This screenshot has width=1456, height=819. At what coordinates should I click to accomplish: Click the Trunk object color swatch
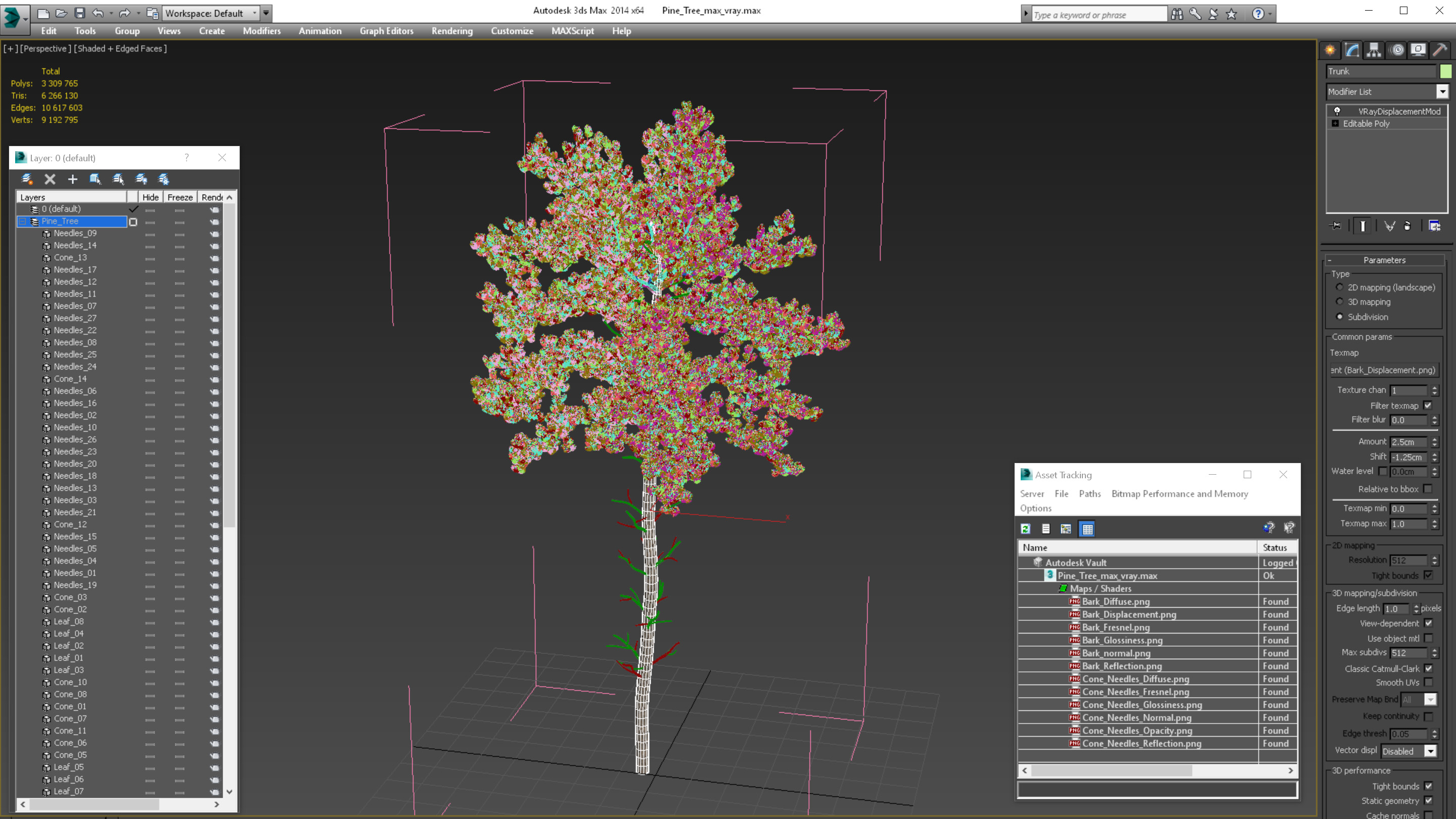(x=1446, y=71)
